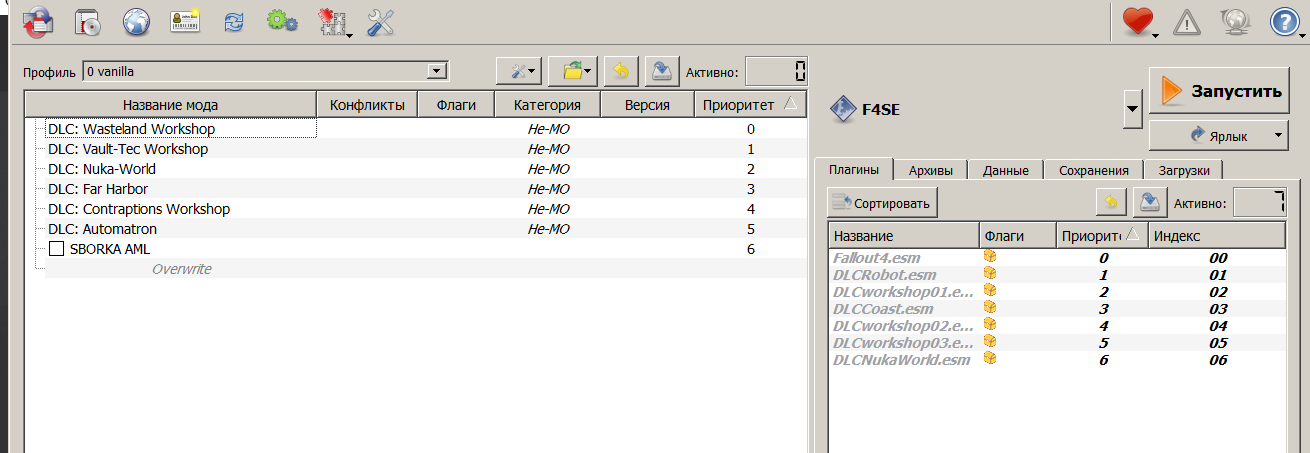Click the red heart endorse icon
Screen dimensions: 1310x453
(1137, 21)
